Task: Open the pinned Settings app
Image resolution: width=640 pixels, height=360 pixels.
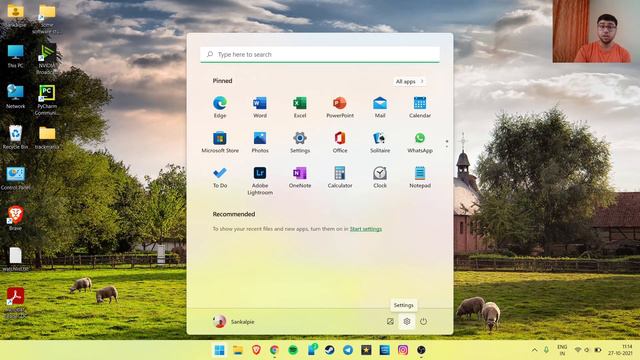Action: pyautogui.click(x=300, y=142)
